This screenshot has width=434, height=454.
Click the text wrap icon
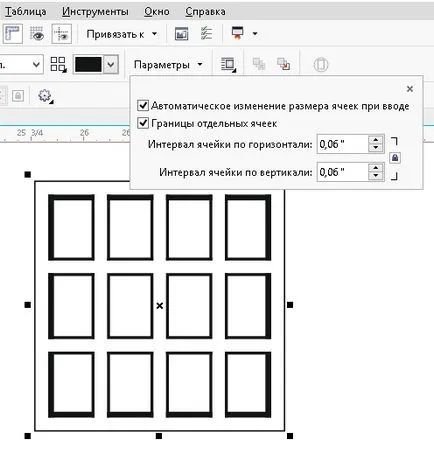click(x=229, y=64)
